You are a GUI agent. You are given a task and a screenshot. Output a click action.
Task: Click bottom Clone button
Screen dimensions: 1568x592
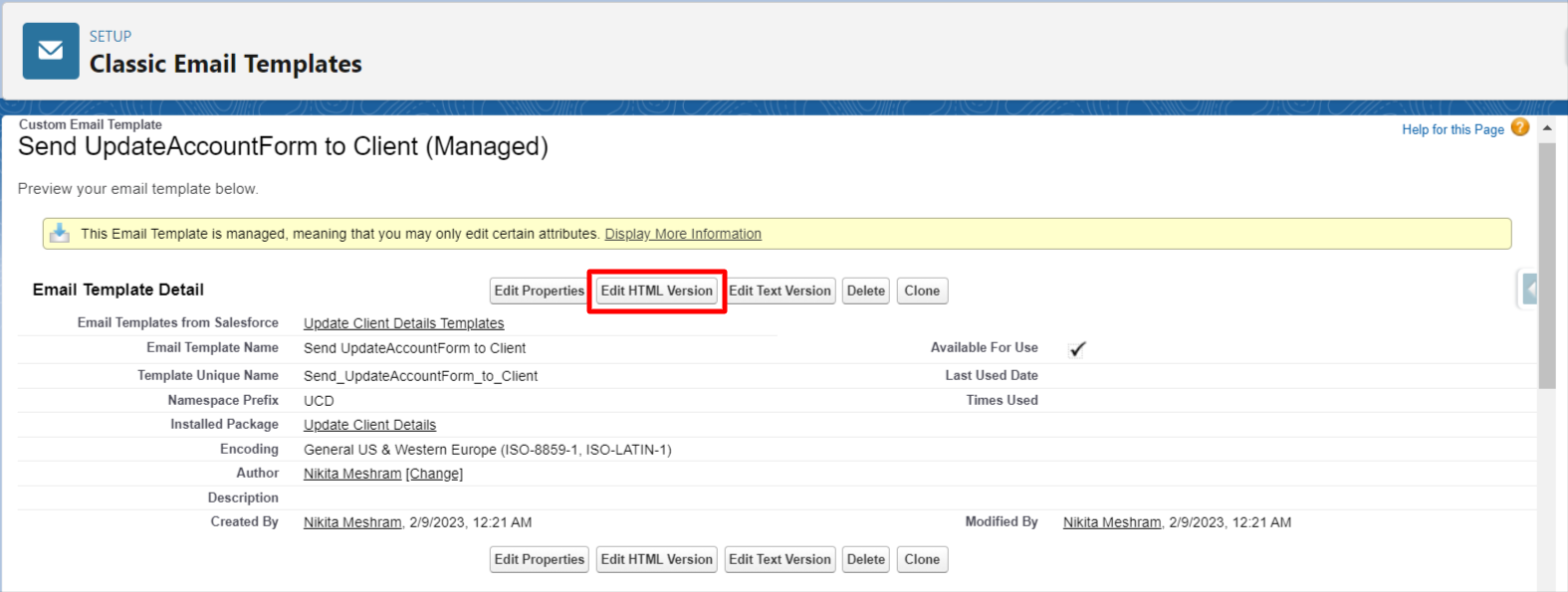[x=922, y=559]
